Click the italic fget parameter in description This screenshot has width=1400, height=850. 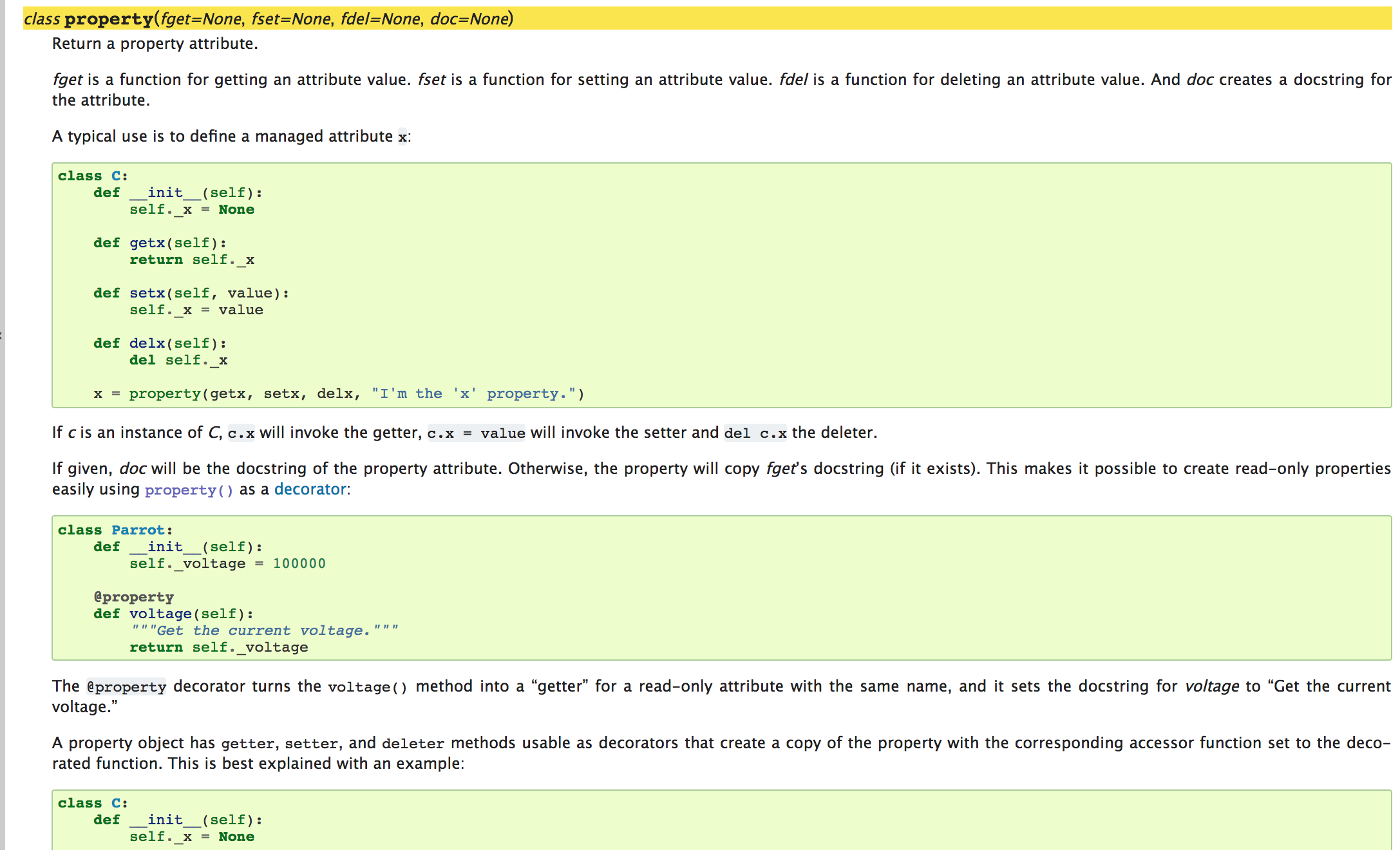tap(68, 80)
